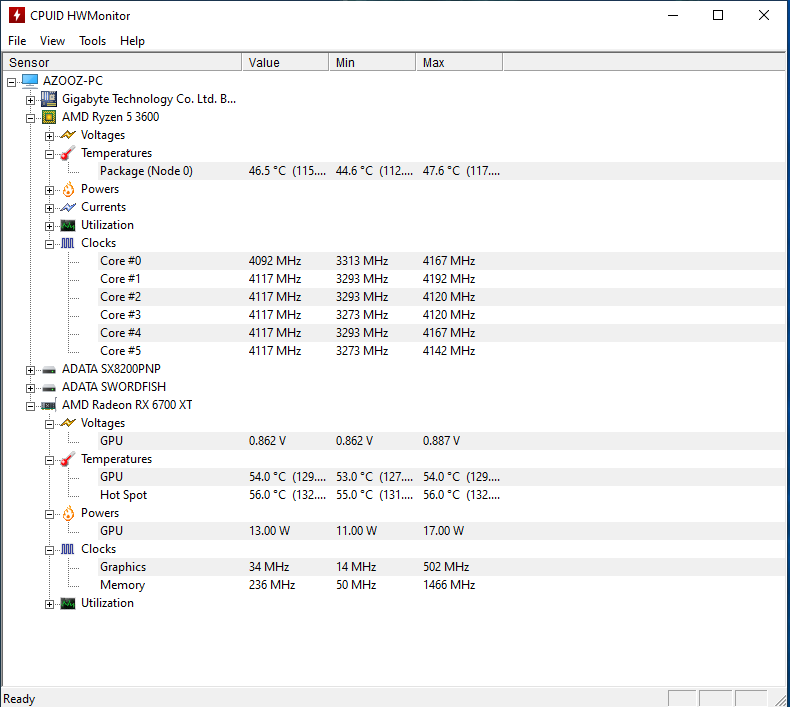Image resolution: width=790 pixels, height=707 pixels.
Task: Collapse Ryzen Temperatures section
Action: (x=49, y=154)
